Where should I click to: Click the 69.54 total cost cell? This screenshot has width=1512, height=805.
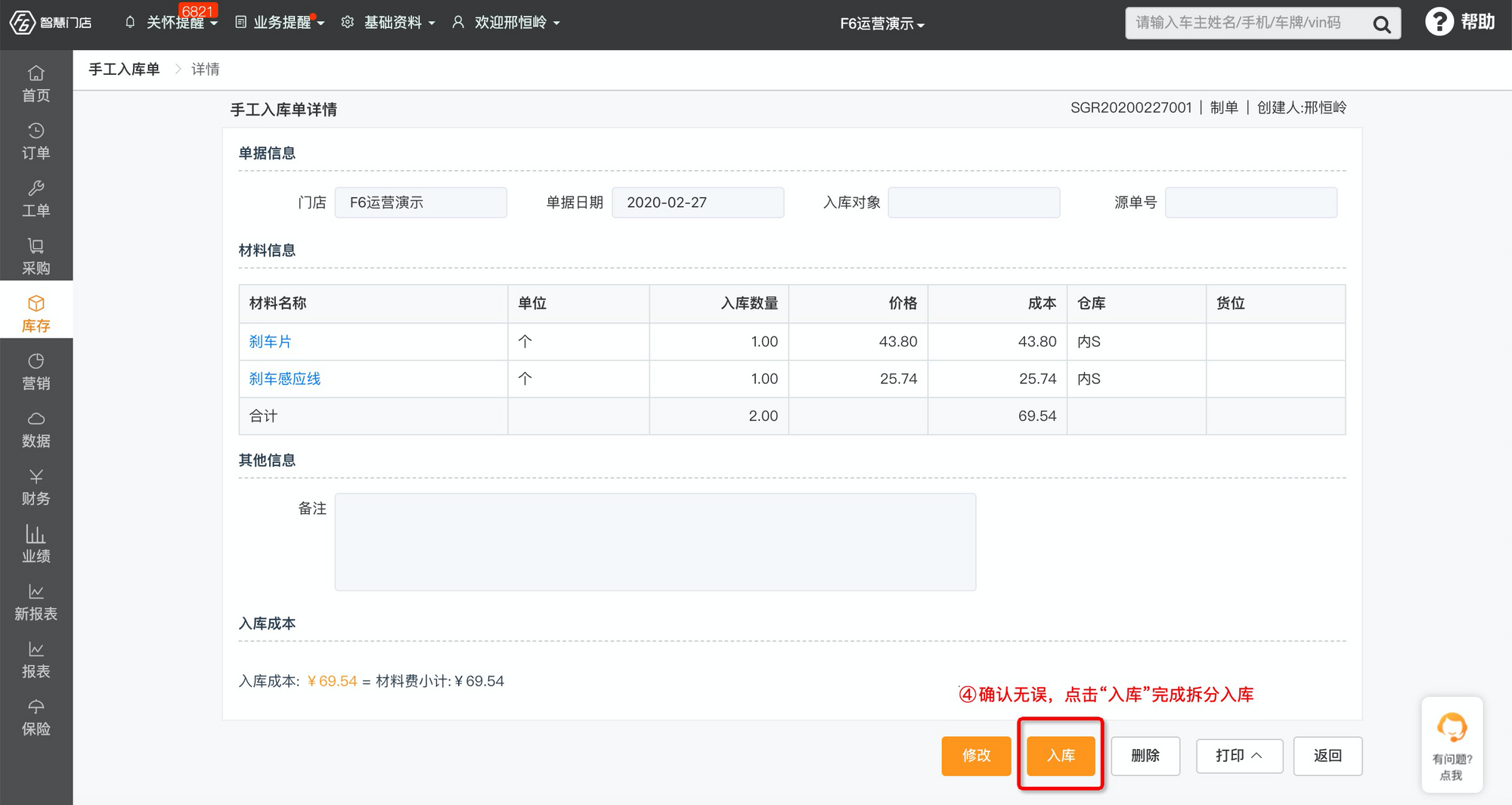(1037, 416)
